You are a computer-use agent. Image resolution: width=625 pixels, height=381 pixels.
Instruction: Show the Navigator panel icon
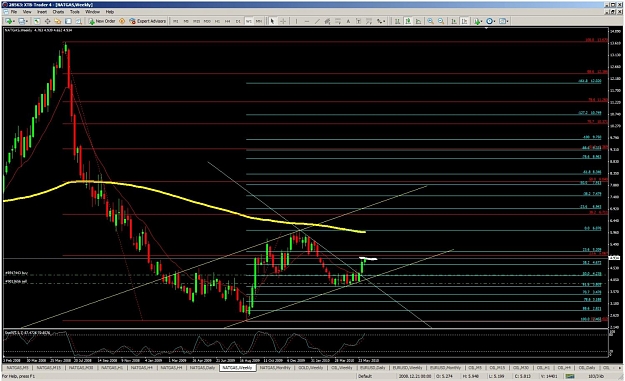(58, 21)
